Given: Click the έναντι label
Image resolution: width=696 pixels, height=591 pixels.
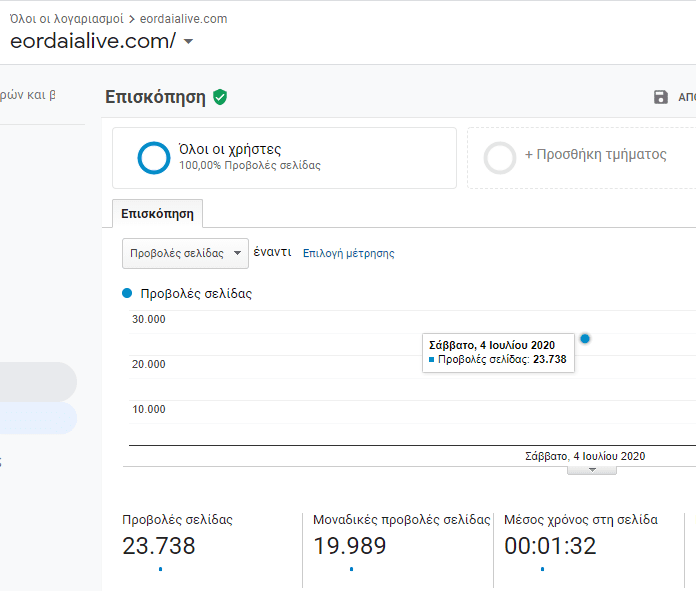Looking at the screenshot, I should coord(272,252).
